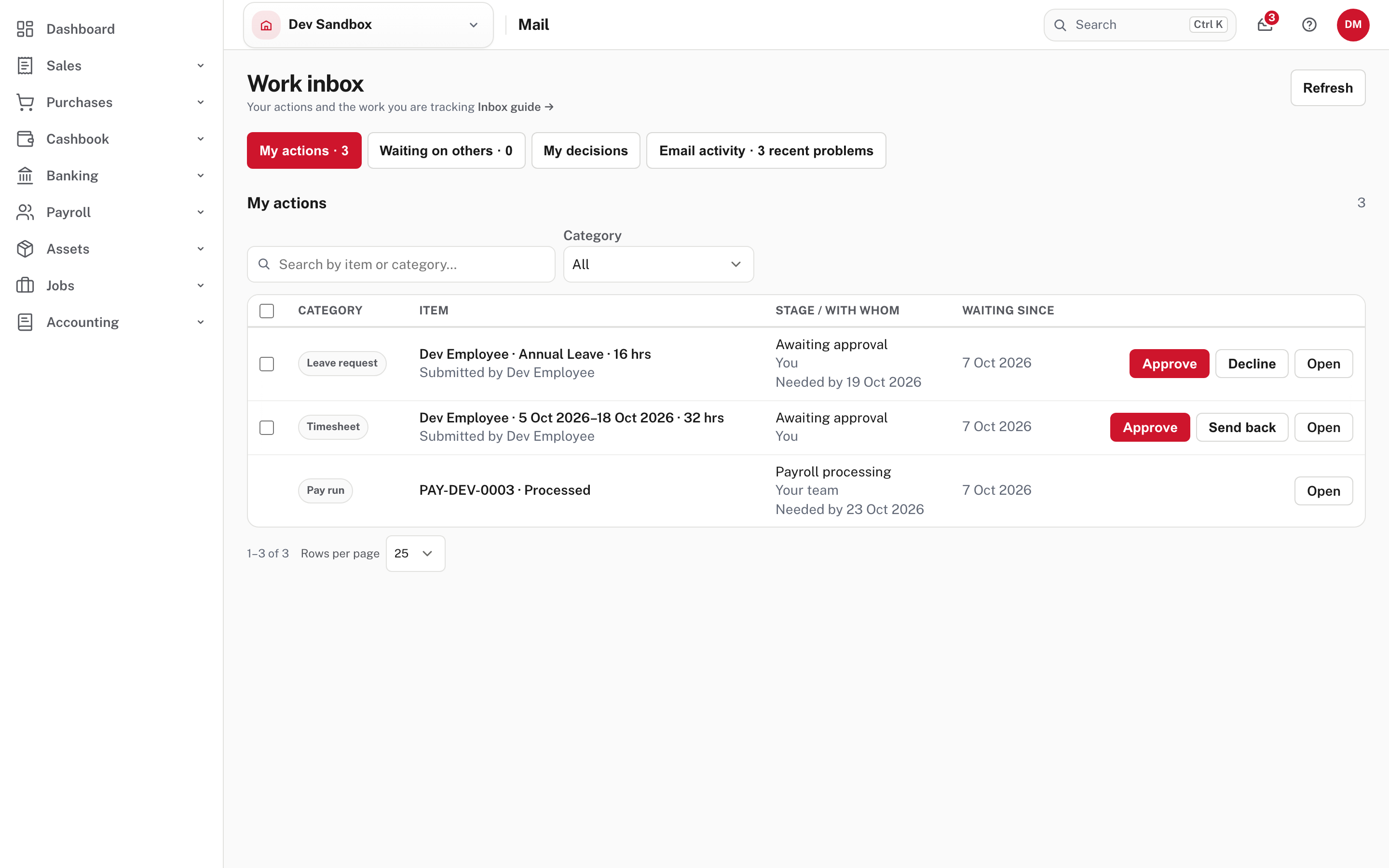The width and height of the screenshot is (1389, 868).
Task: Expand the Banking menu chevron
Action: [201, 176]
